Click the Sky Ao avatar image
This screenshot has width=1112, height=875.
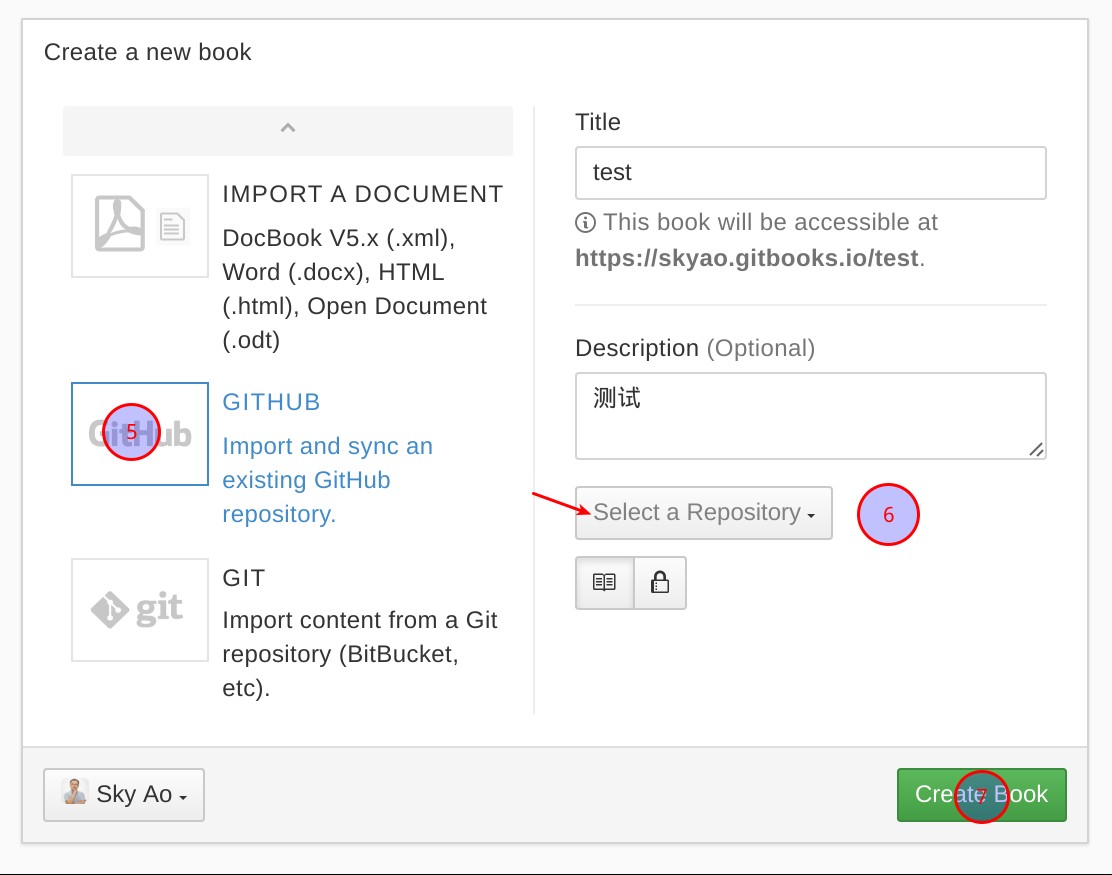(75, 792)
